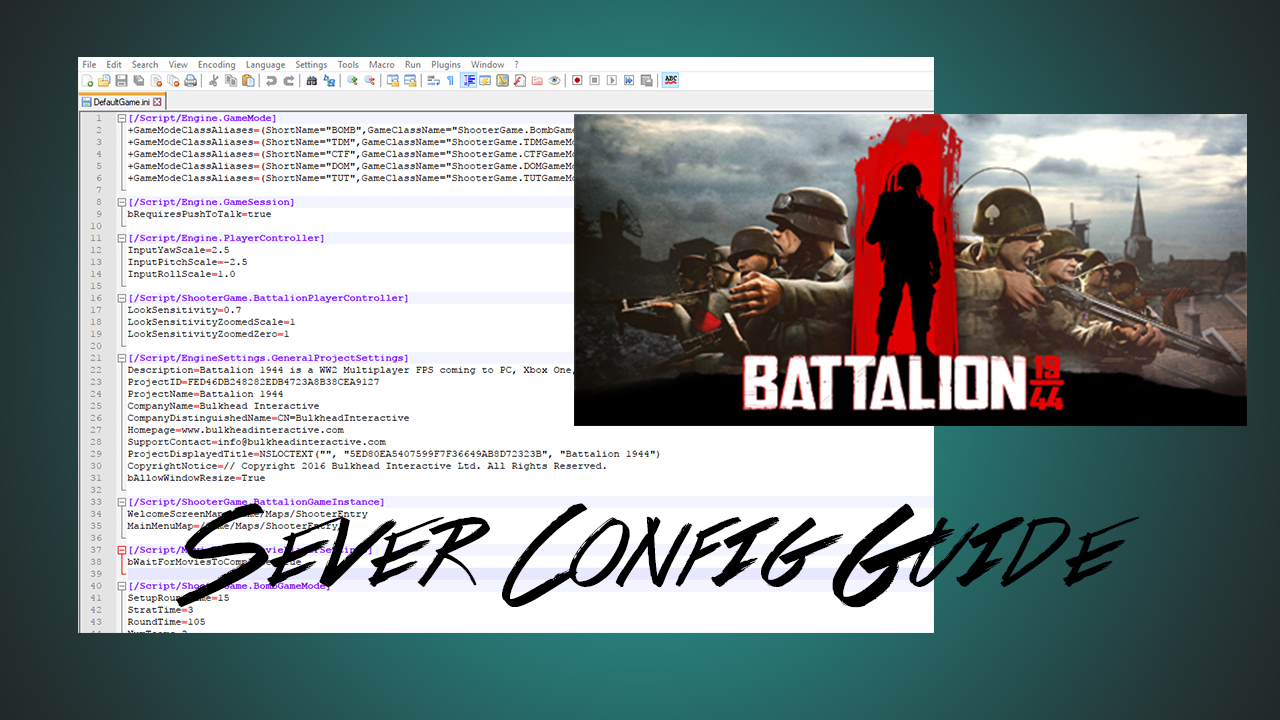Collapse the GeneralProjectSettings section fold
The image size is (1280, 720).
[x=121, y=357]
